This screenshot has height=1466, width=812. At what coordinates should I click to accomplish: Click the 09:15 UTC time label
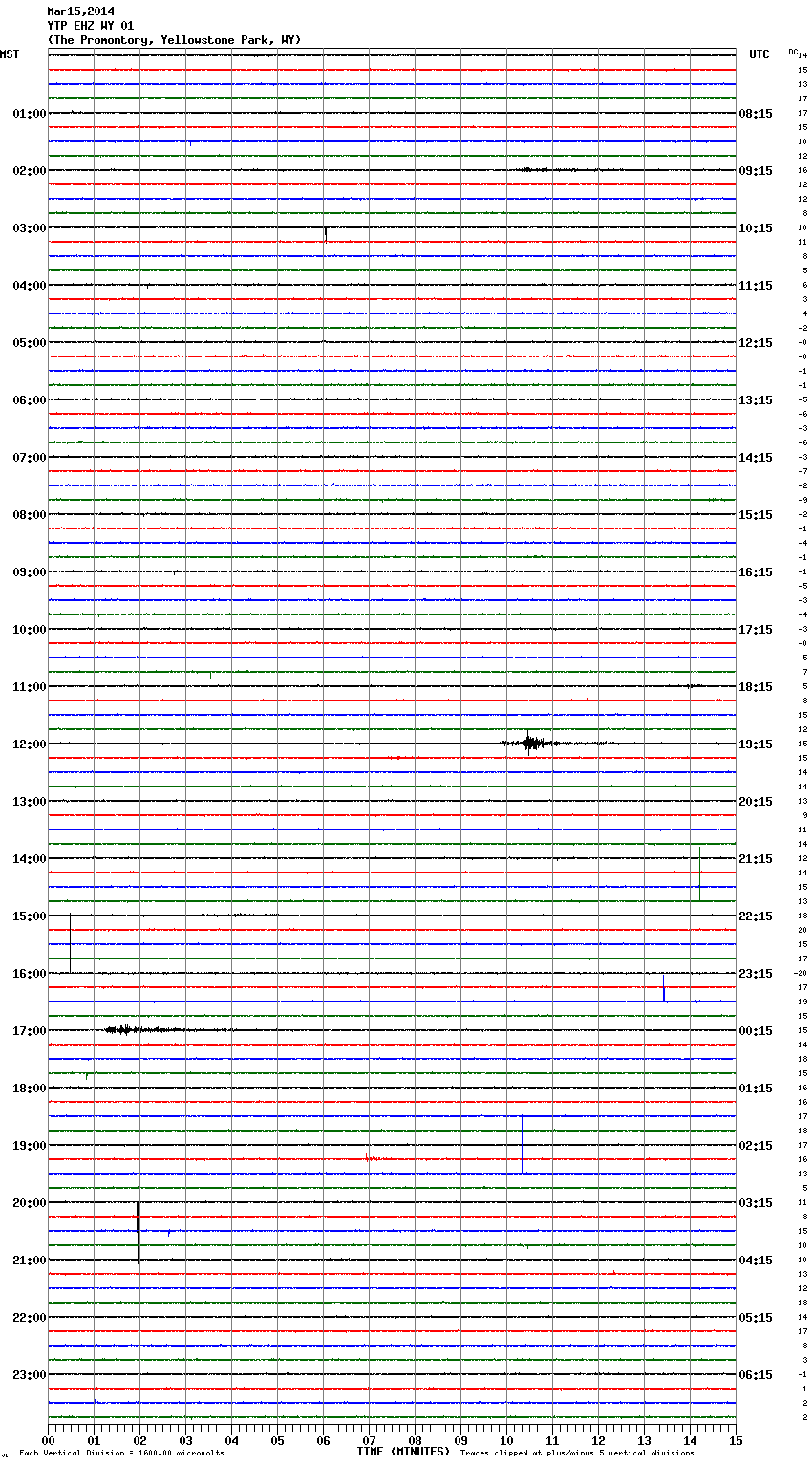(x=756, y=171)
